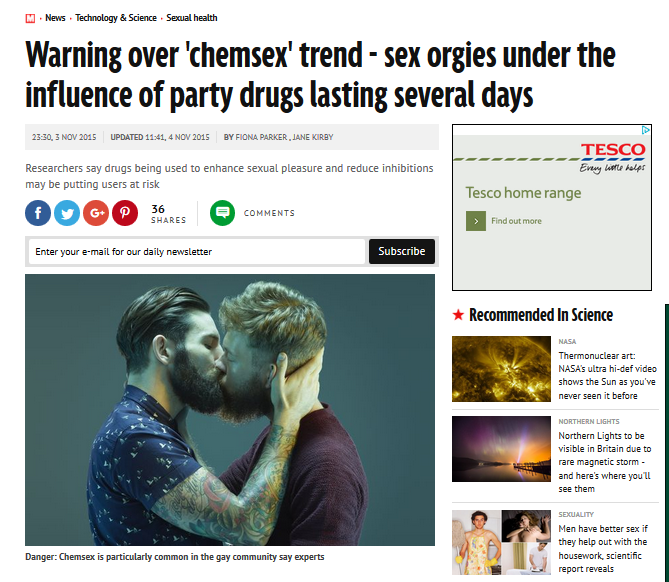Open the News breadcrumb link

pos(55,18)
